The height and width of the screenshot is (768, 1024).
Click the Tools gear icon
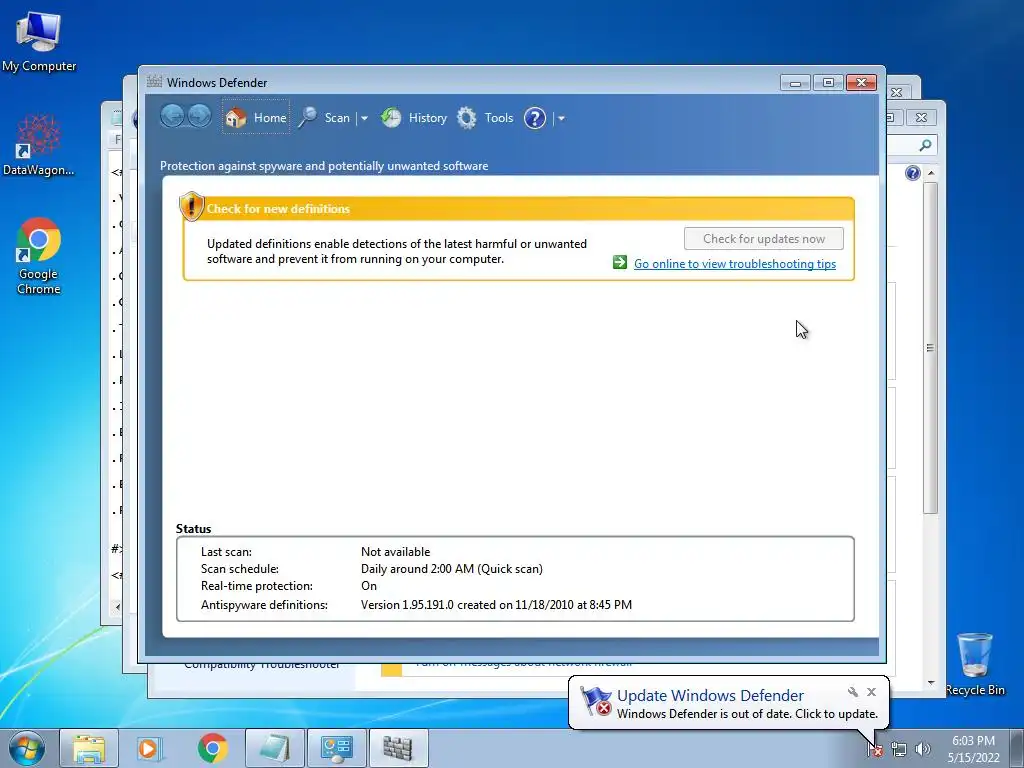[x=466, y=118]
